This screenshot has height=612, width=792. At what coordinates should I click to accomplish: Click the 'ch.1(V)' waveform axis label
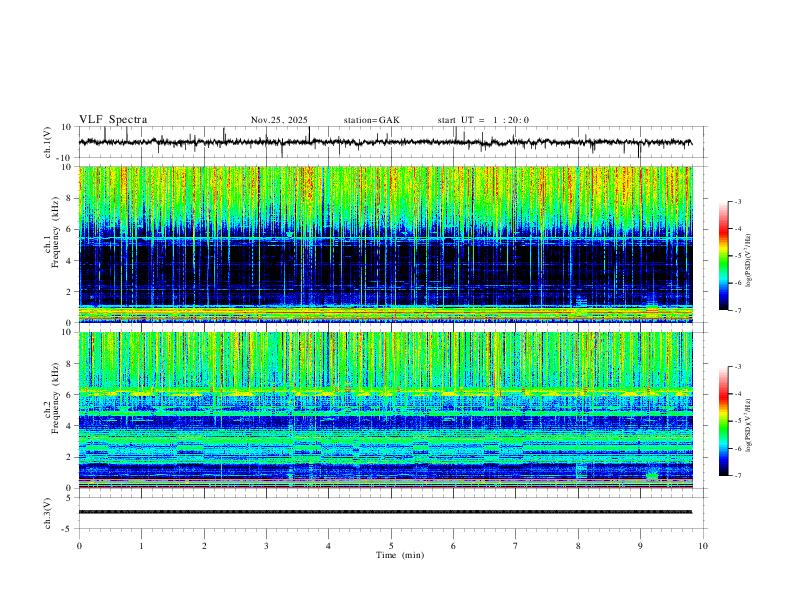[x=48, y=142]
